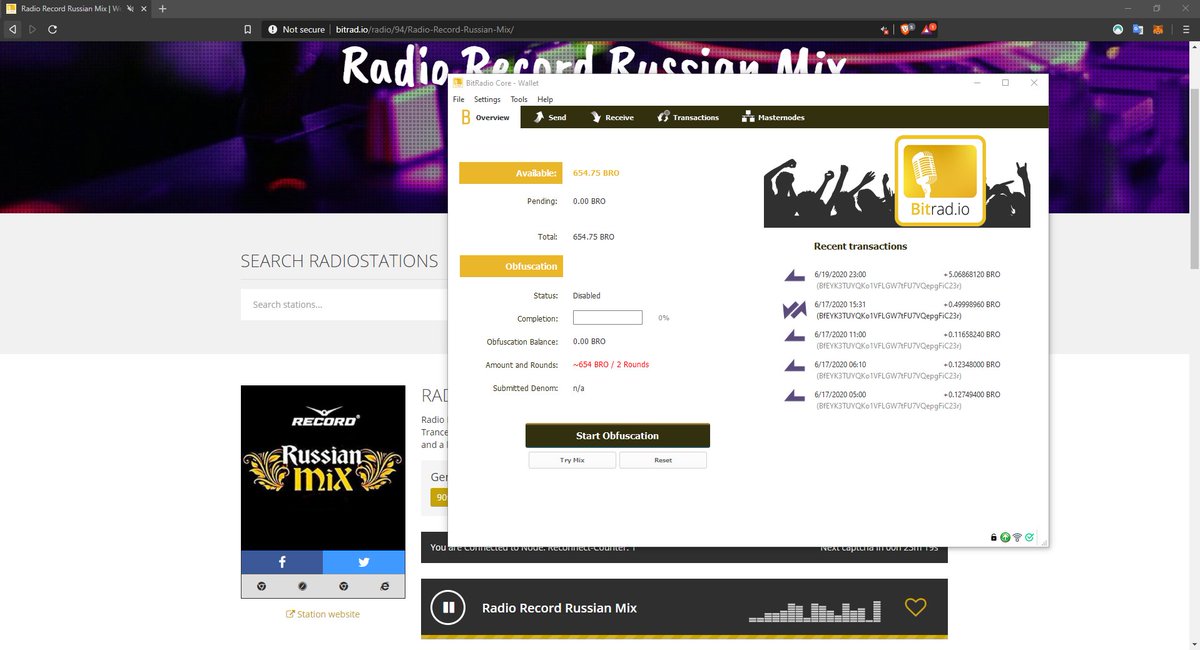Open Brave Rewards triangle icon

pyautogui.click(x=929, y=29)
